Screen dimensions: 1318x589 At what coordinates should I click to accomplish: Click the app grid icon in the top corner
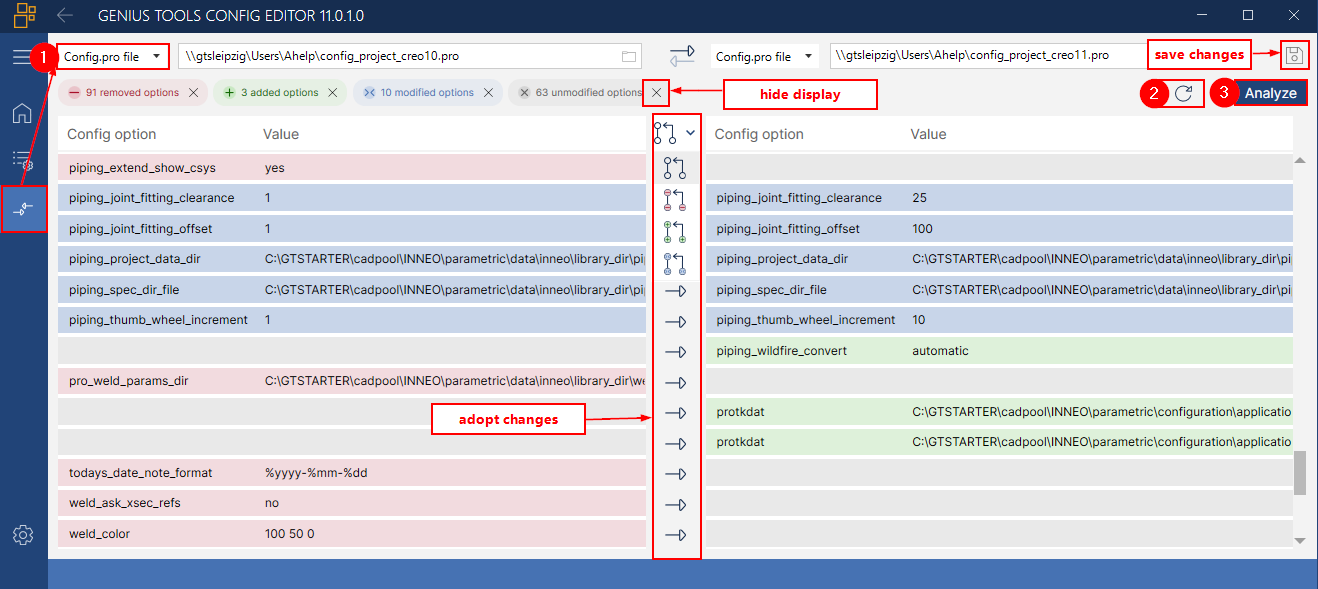24,15
